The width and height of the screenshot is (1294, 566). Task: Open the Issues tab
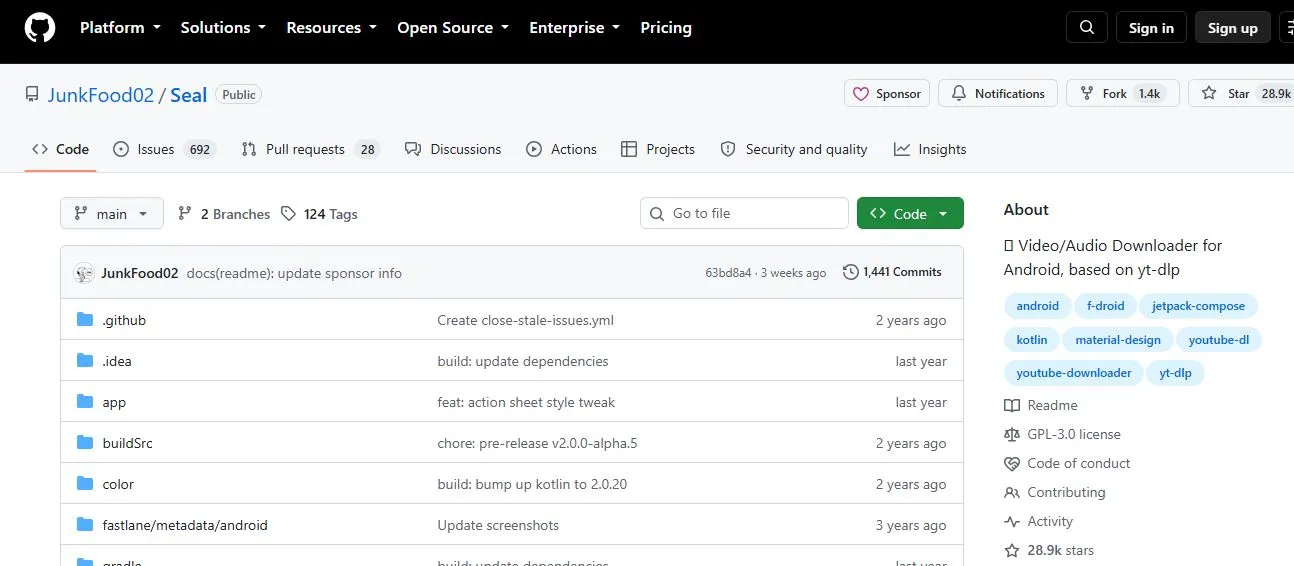[164, 149]
